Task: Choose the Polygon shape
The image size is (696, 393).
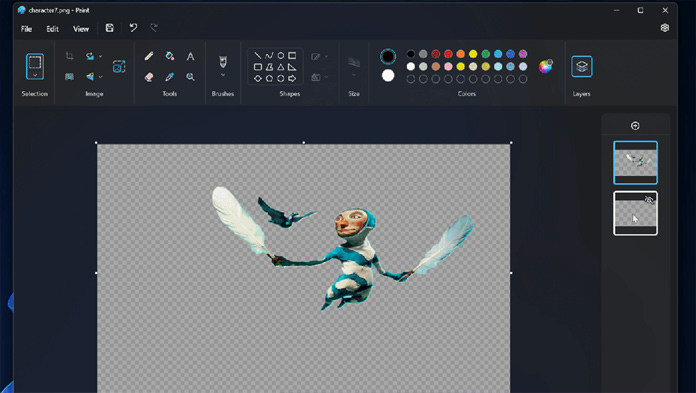Action: coord(269,67)
